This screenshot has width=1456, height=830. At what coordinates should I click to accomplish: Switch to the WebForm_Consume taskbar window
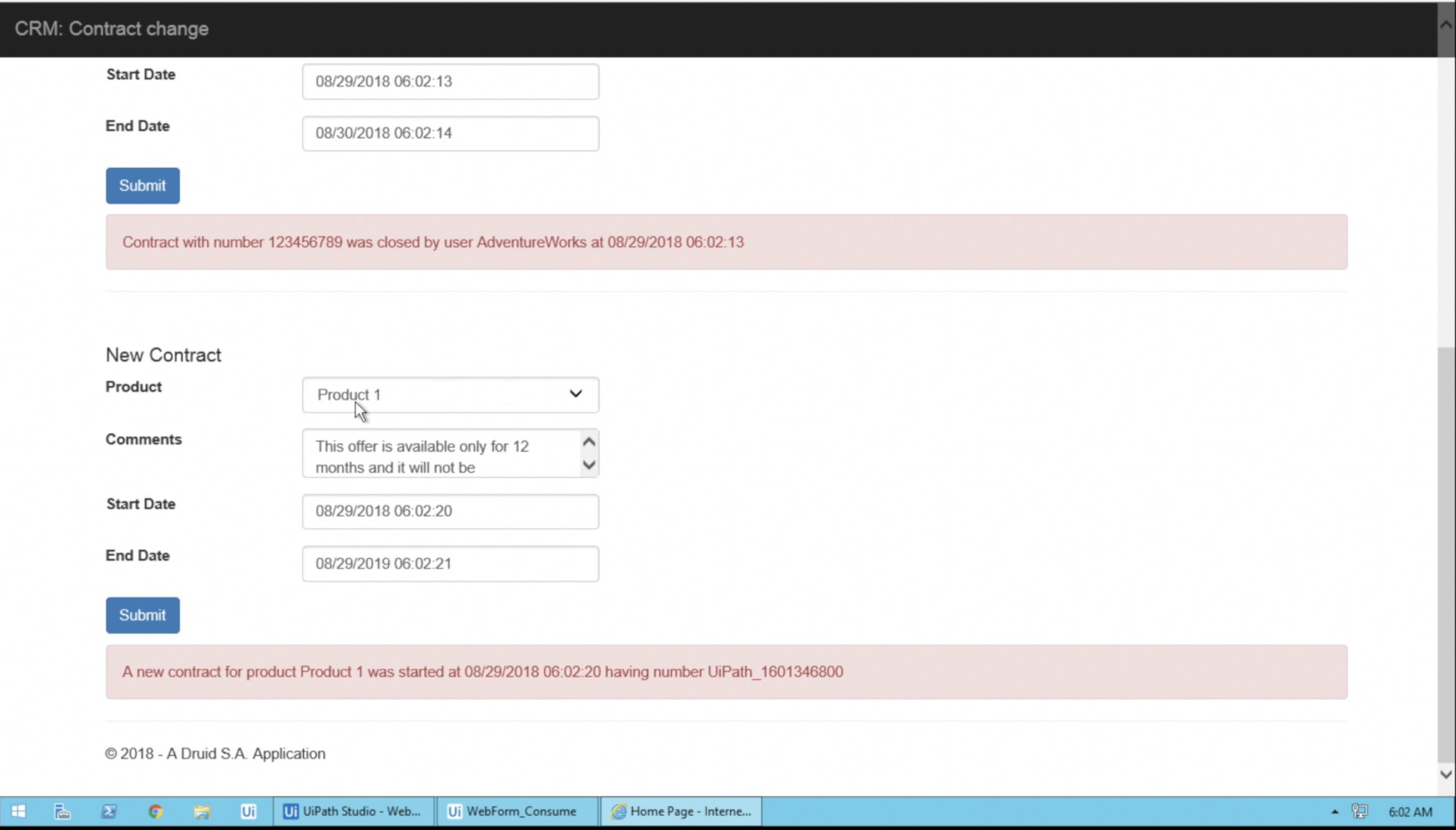(x=516, y=810)
